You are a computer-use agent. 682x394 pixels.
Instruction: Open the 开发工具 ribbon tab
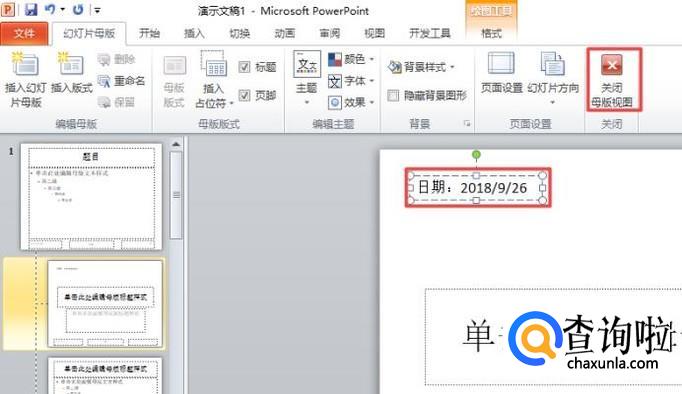click(x=430, y=33)
